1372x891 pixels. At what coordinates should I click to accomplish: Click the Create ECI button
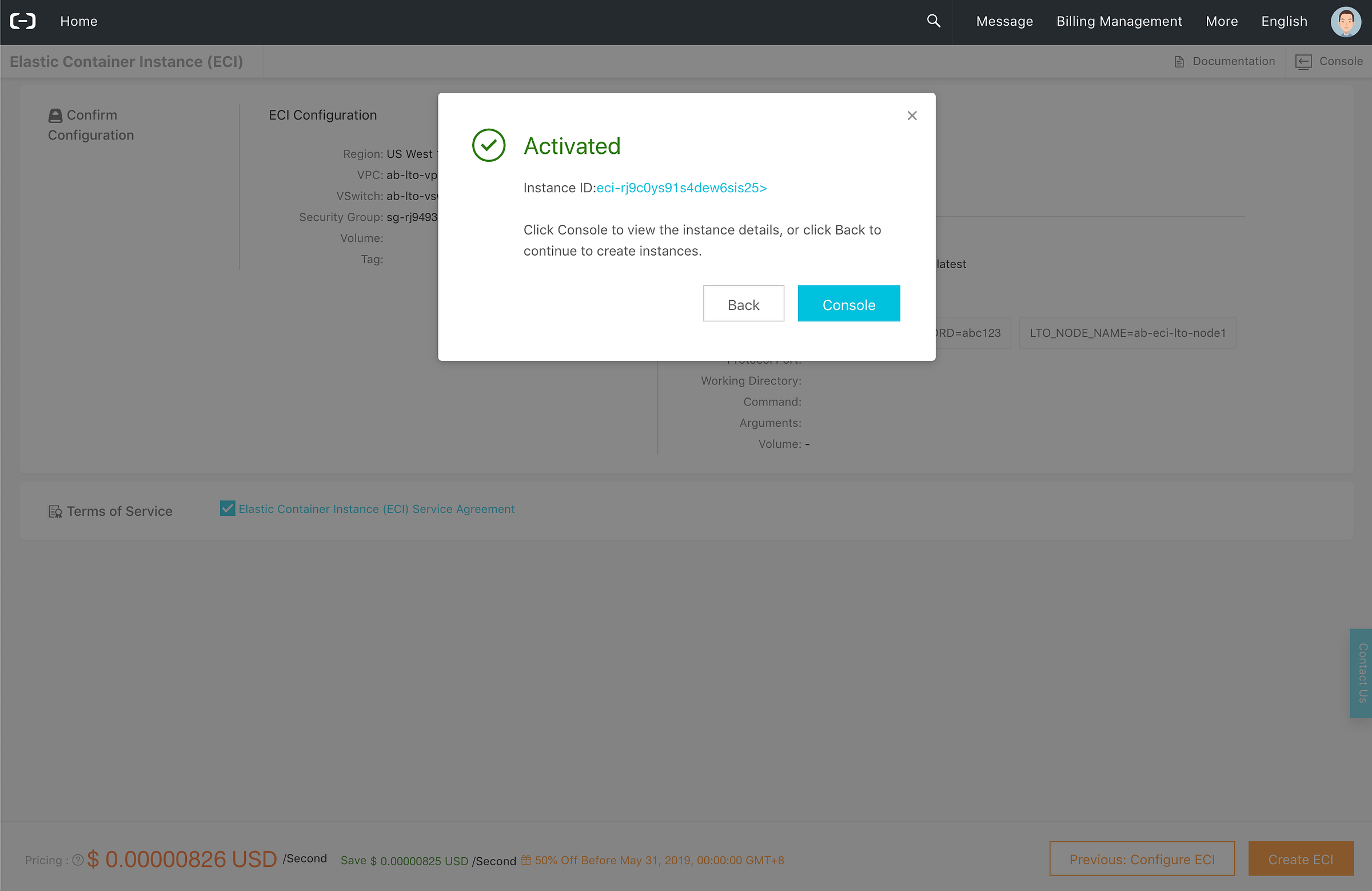(1300, 860)
